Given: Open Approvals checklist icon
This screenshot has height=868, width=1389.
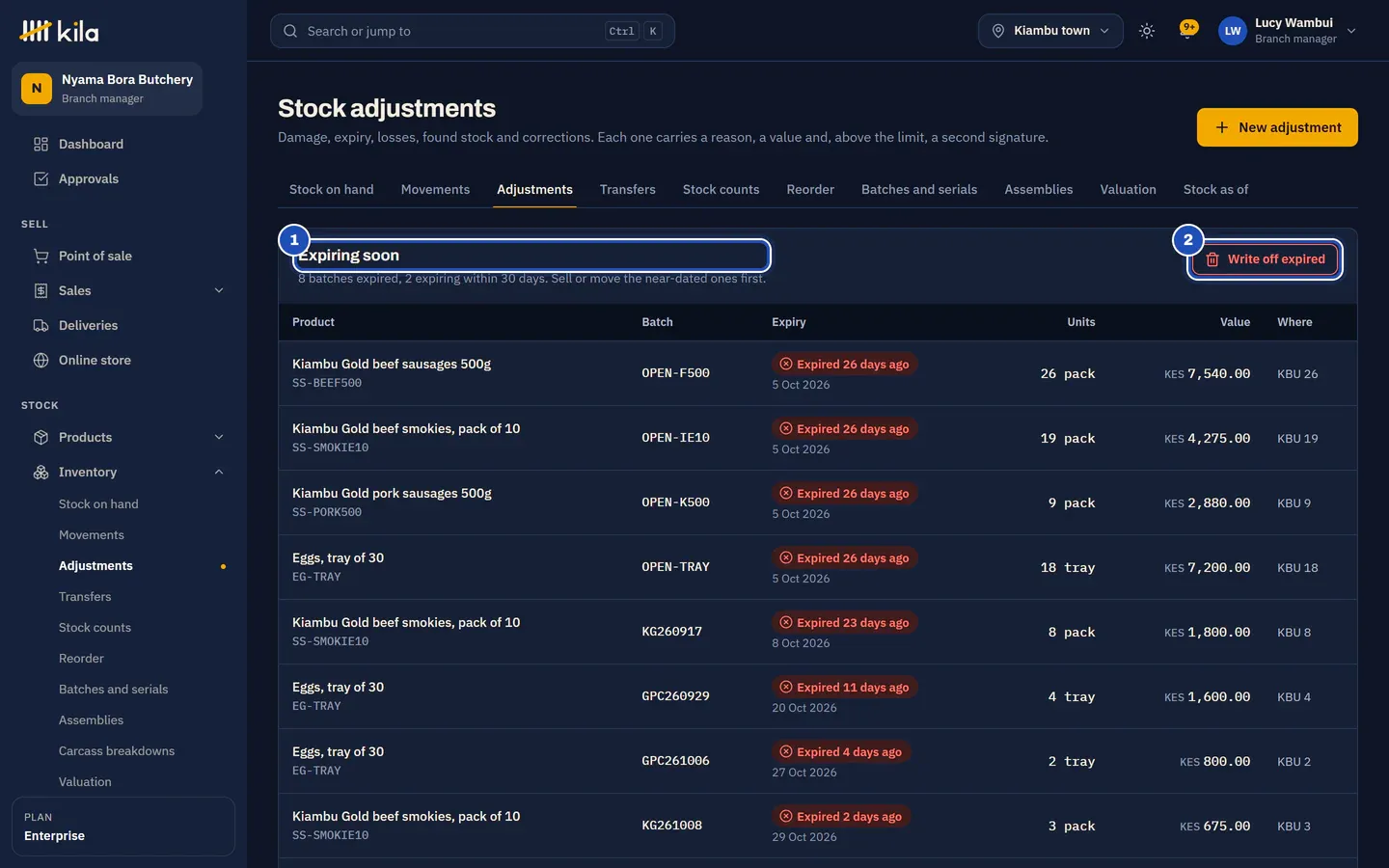Looking at the screenshot, I should click(x=41, y=179).
